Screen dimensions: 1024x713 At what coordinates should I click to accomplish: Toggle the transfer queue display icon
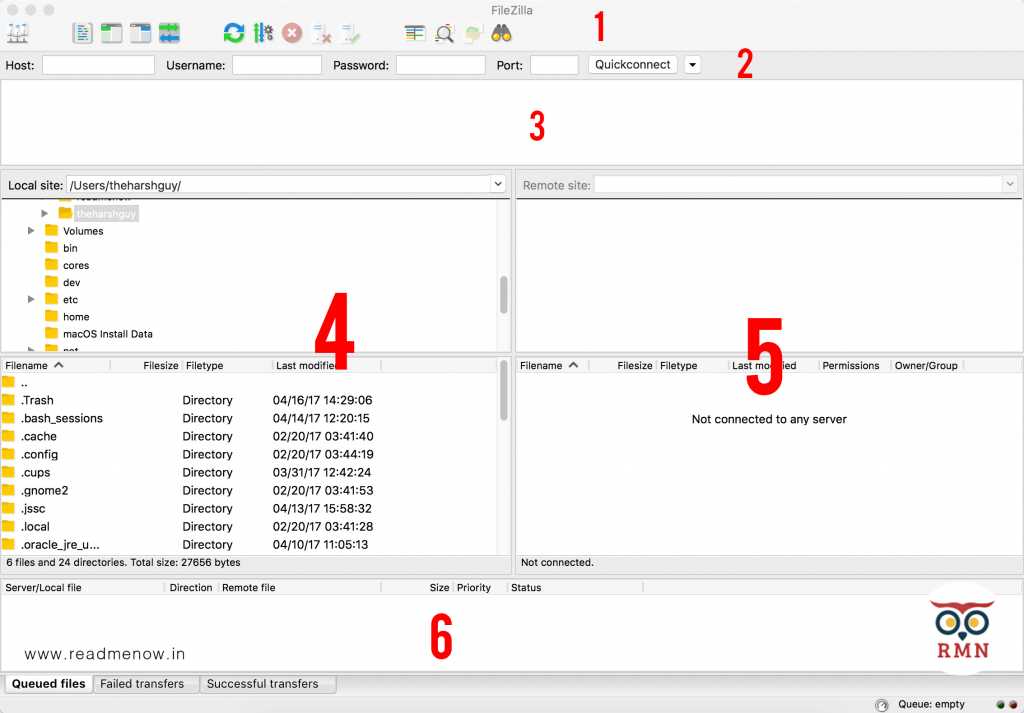point(168,32)
